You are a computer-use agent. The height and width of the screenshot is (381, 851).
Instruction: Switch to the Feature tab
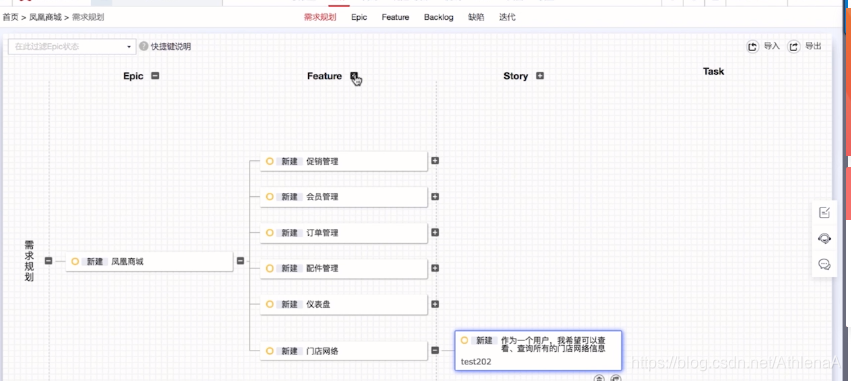[395, 17]
